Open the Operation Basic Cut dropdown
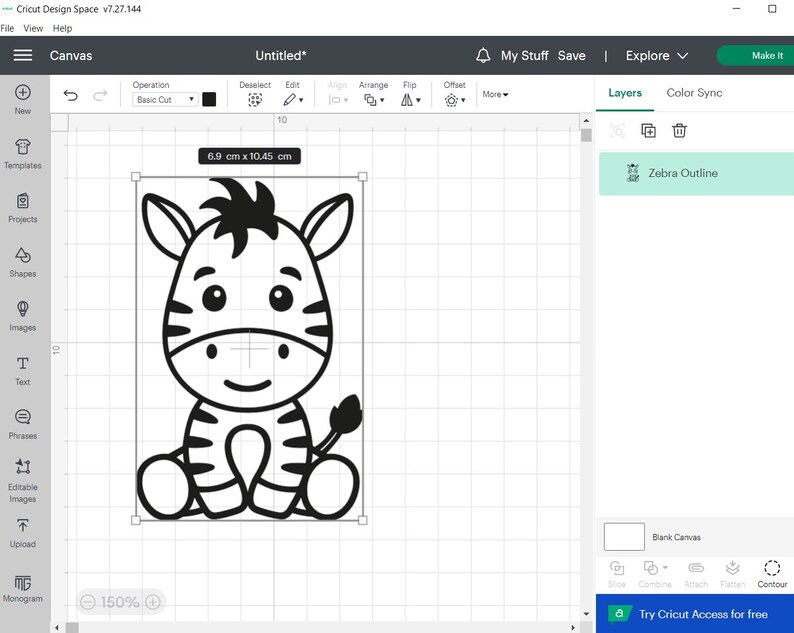794x633 pixels. pyautogui.click(x=165, y=100)
